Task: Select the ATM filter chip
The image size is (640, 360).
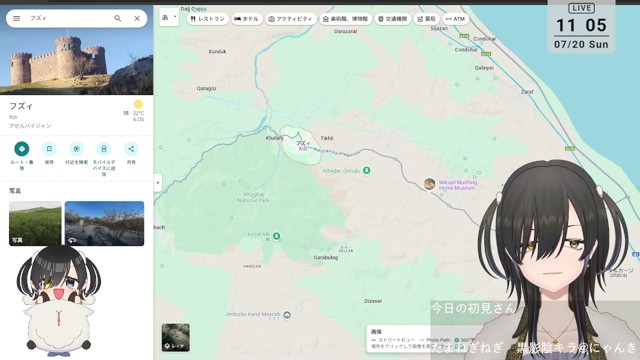Action: pos(455,19)
